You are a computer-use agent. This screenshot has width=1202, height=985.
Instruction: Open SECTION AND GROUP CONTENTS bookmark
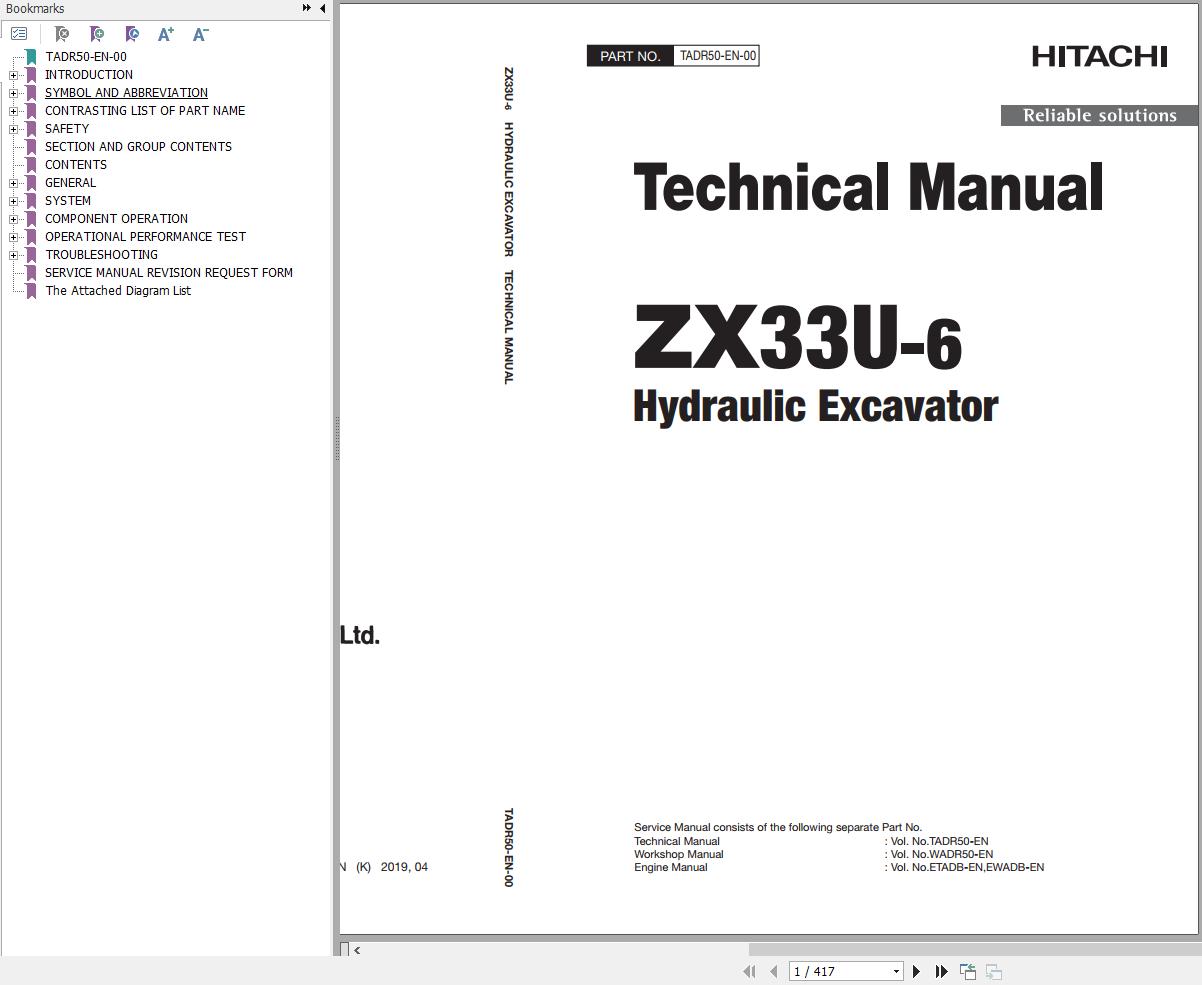point(138,147)
